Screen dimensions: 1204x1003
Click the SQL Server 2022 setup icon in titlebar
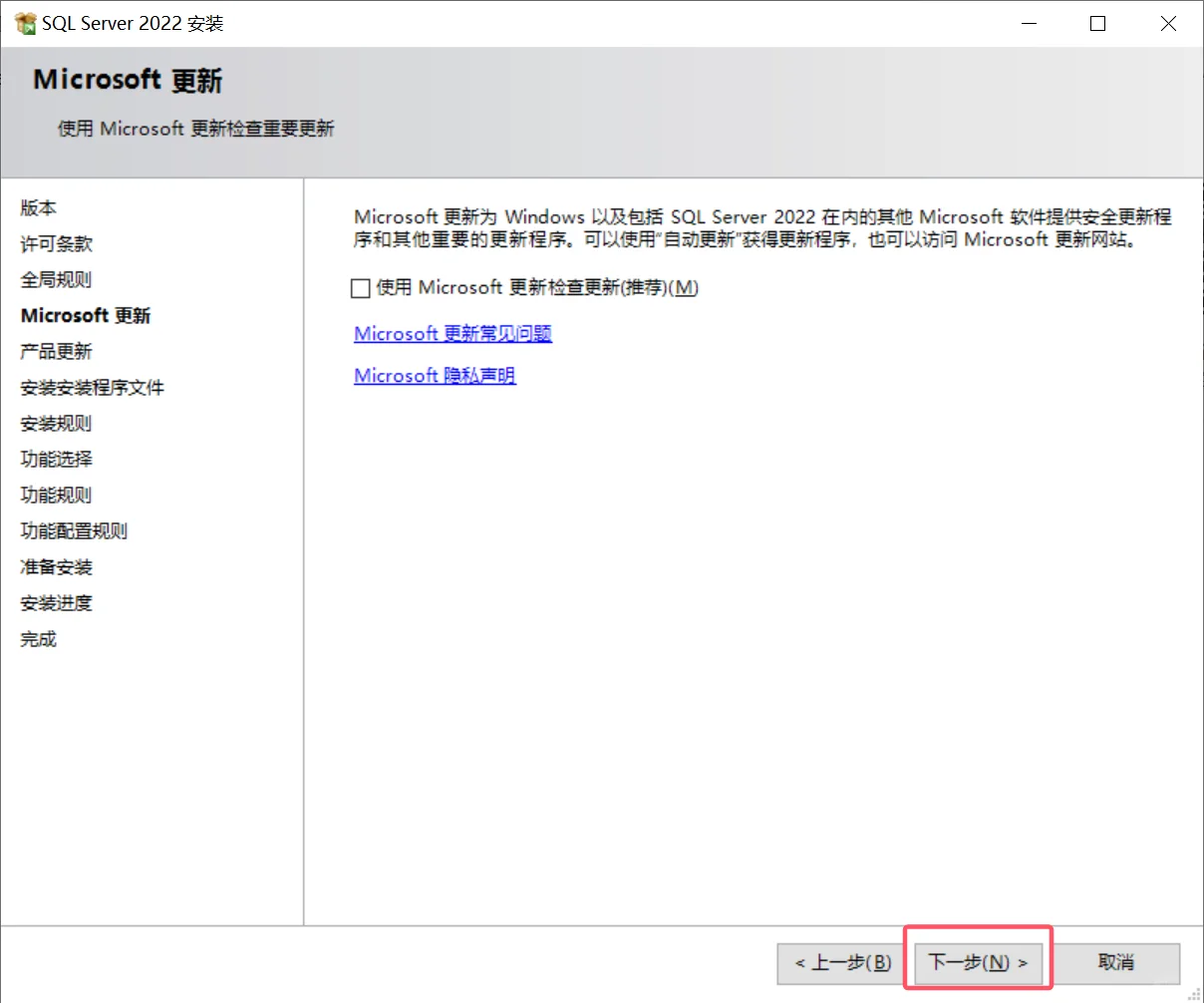[x=22, y=22]
